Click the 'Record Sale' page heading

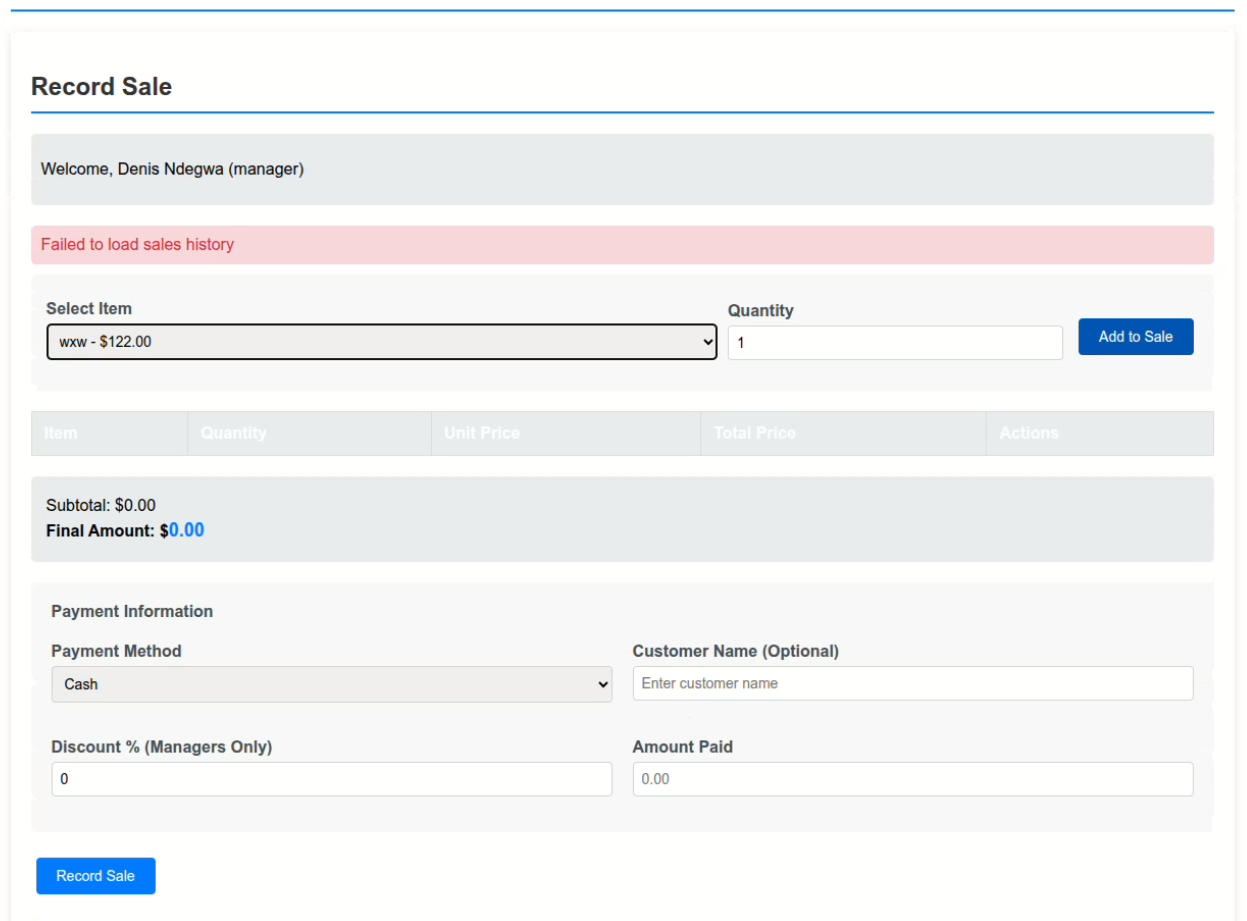point(102,87)
